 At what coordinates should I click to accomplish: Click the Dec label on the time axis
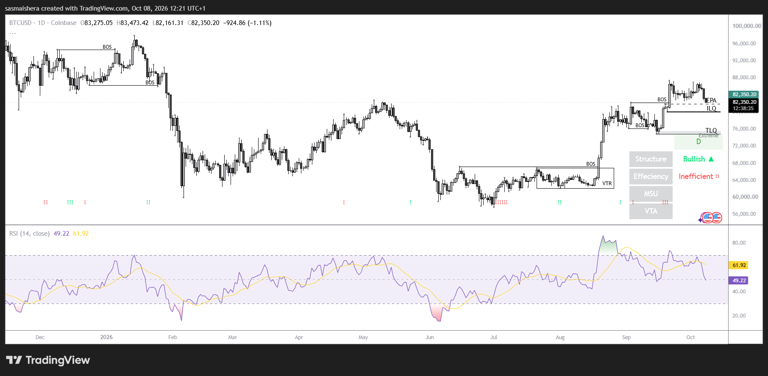click(x=40, y=337)
